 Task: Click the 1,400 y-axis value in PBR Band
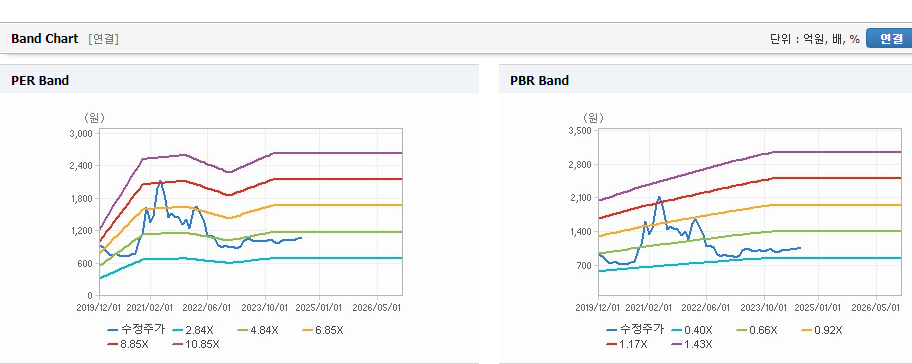(x=580, y=232)
